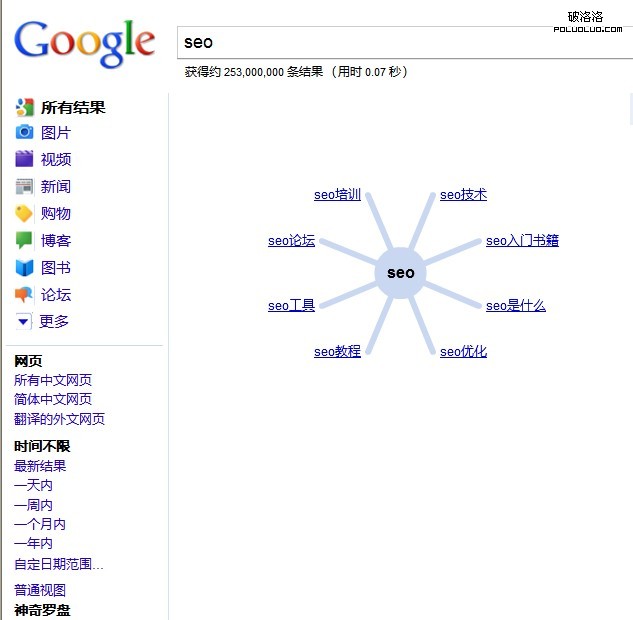Open the seo工具 wheel link
This screenshot has height=620, width=633.
click(x=291, y=306)
